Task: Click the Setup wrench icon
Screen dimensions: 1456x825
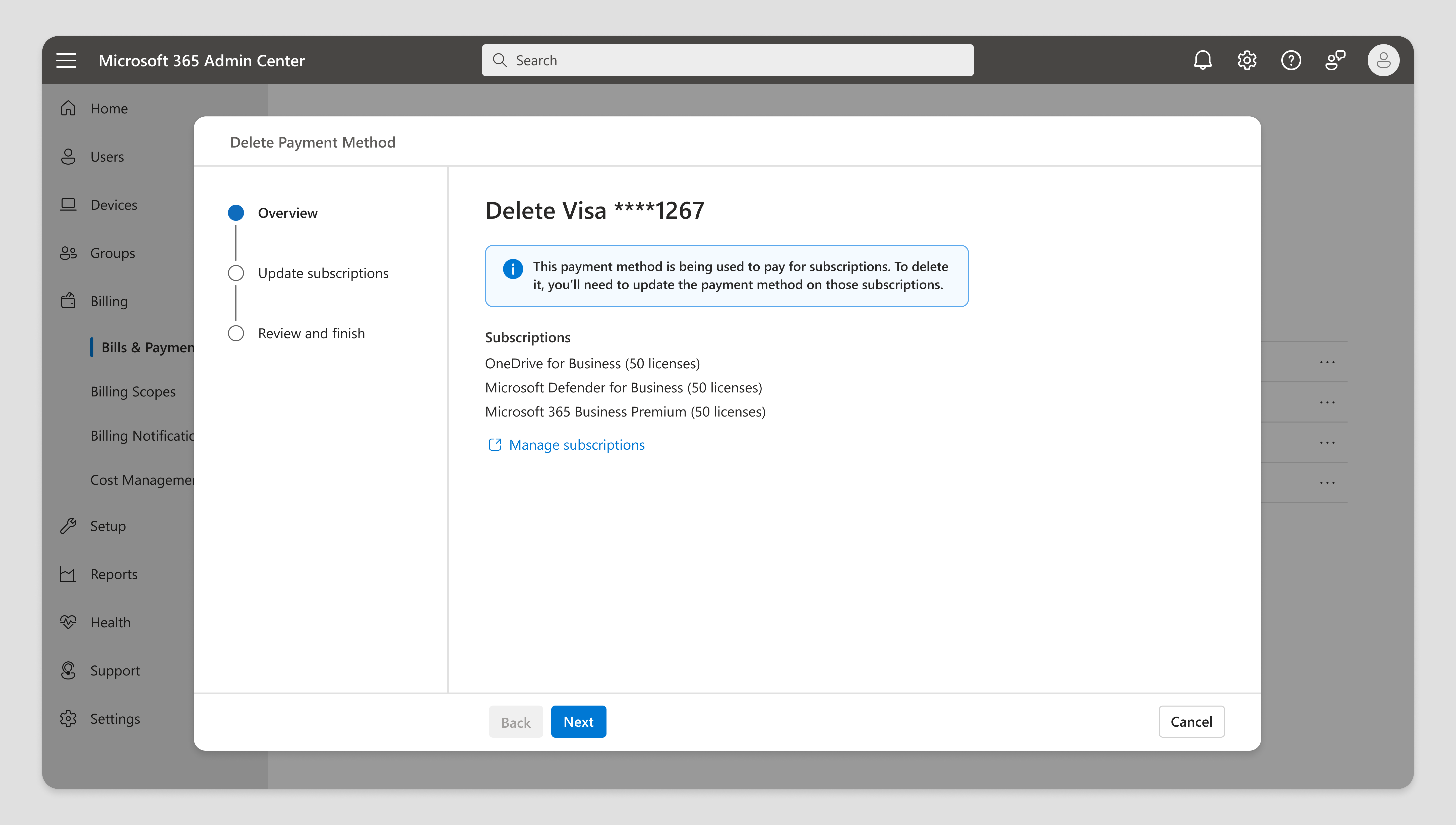Action: [x=68, y=526]
